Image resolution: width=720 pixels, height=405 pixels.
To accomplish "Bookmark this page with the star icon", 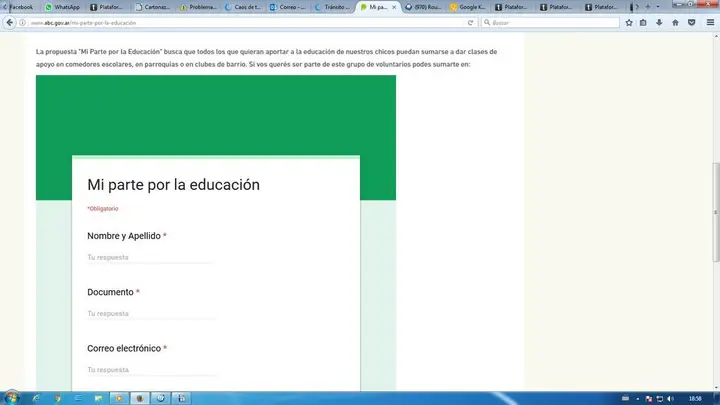I will pyautogui.click(x=629, y=22).
